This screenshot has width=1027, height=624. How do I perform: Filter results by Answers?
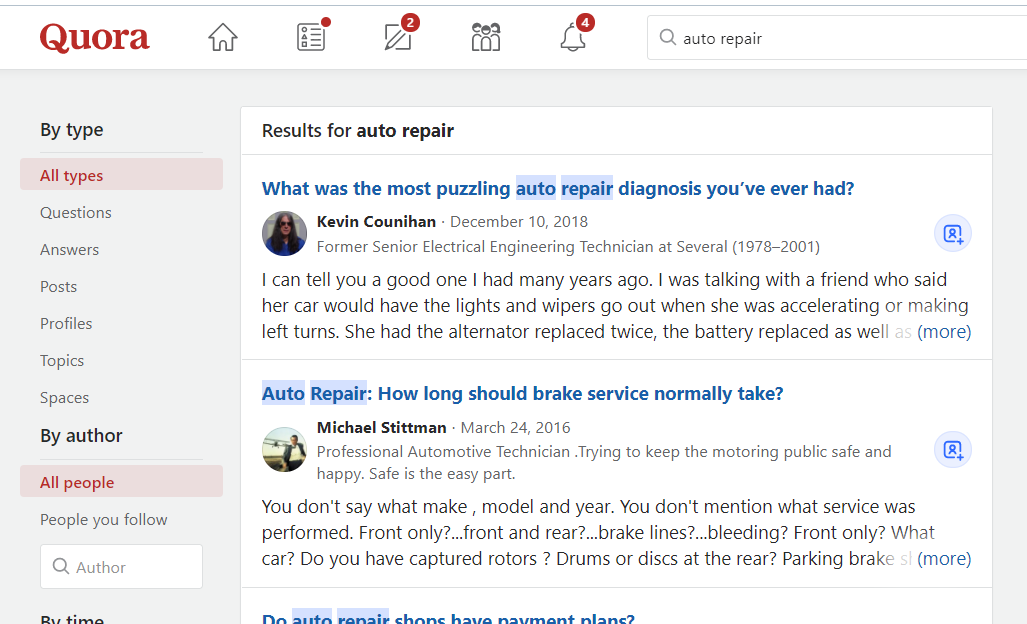[70, 249]
